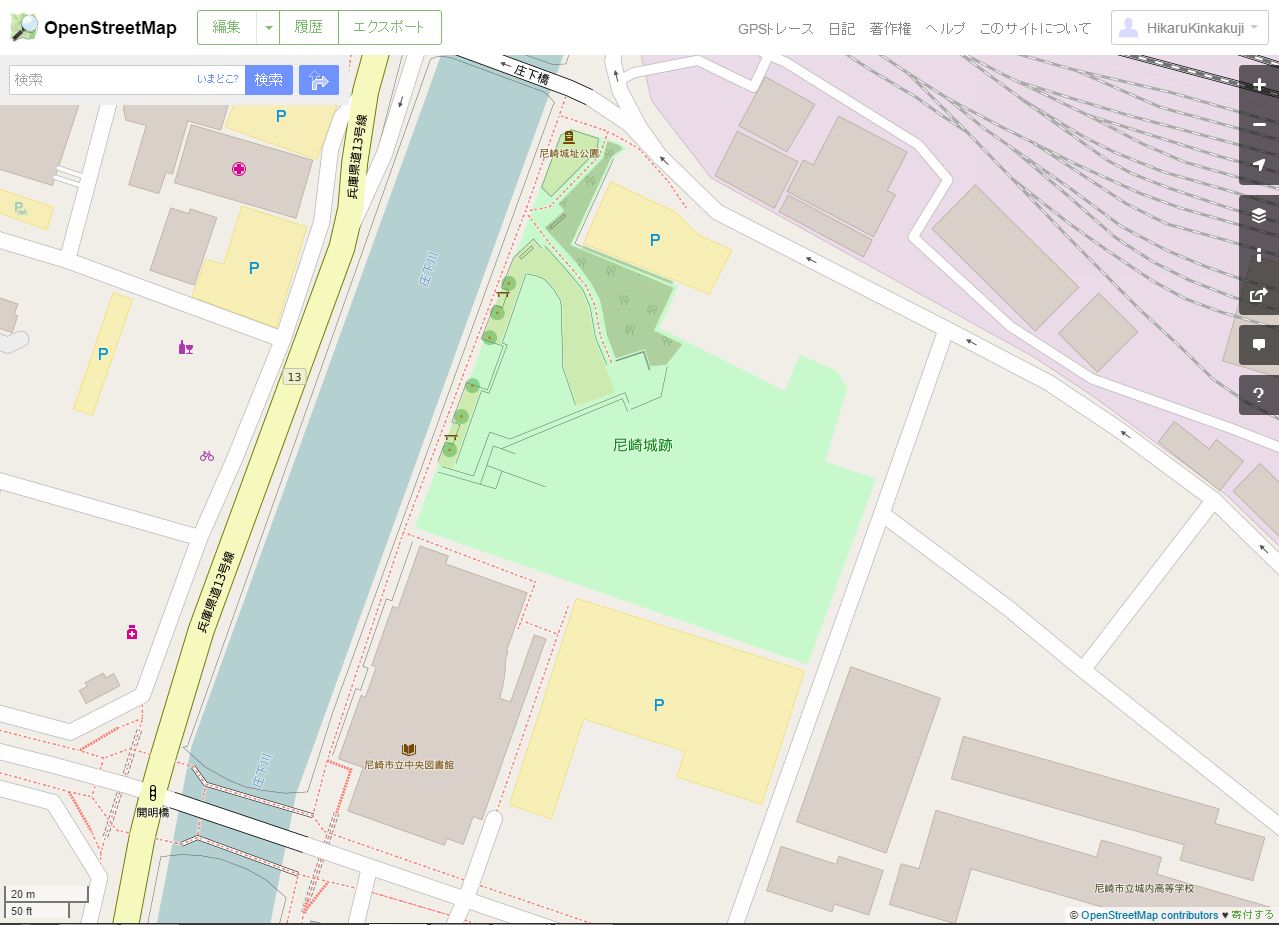
Task: Open directions with the arrow button
Action: pyautogui.click(x=319, y=80)
